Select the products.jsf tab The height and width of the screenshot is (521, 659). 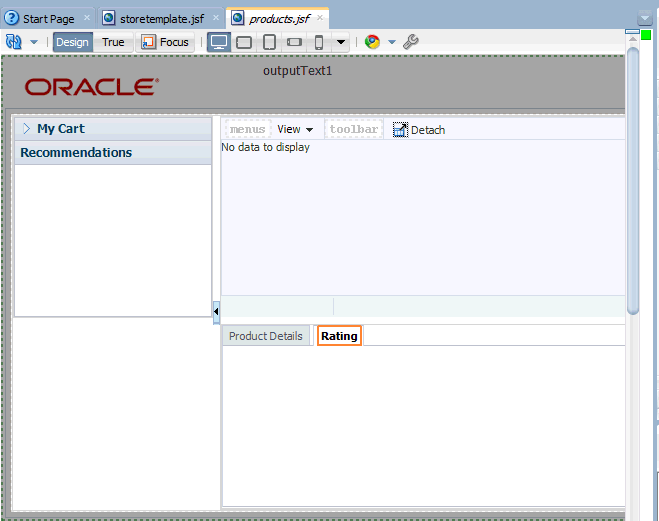[278, 19]
